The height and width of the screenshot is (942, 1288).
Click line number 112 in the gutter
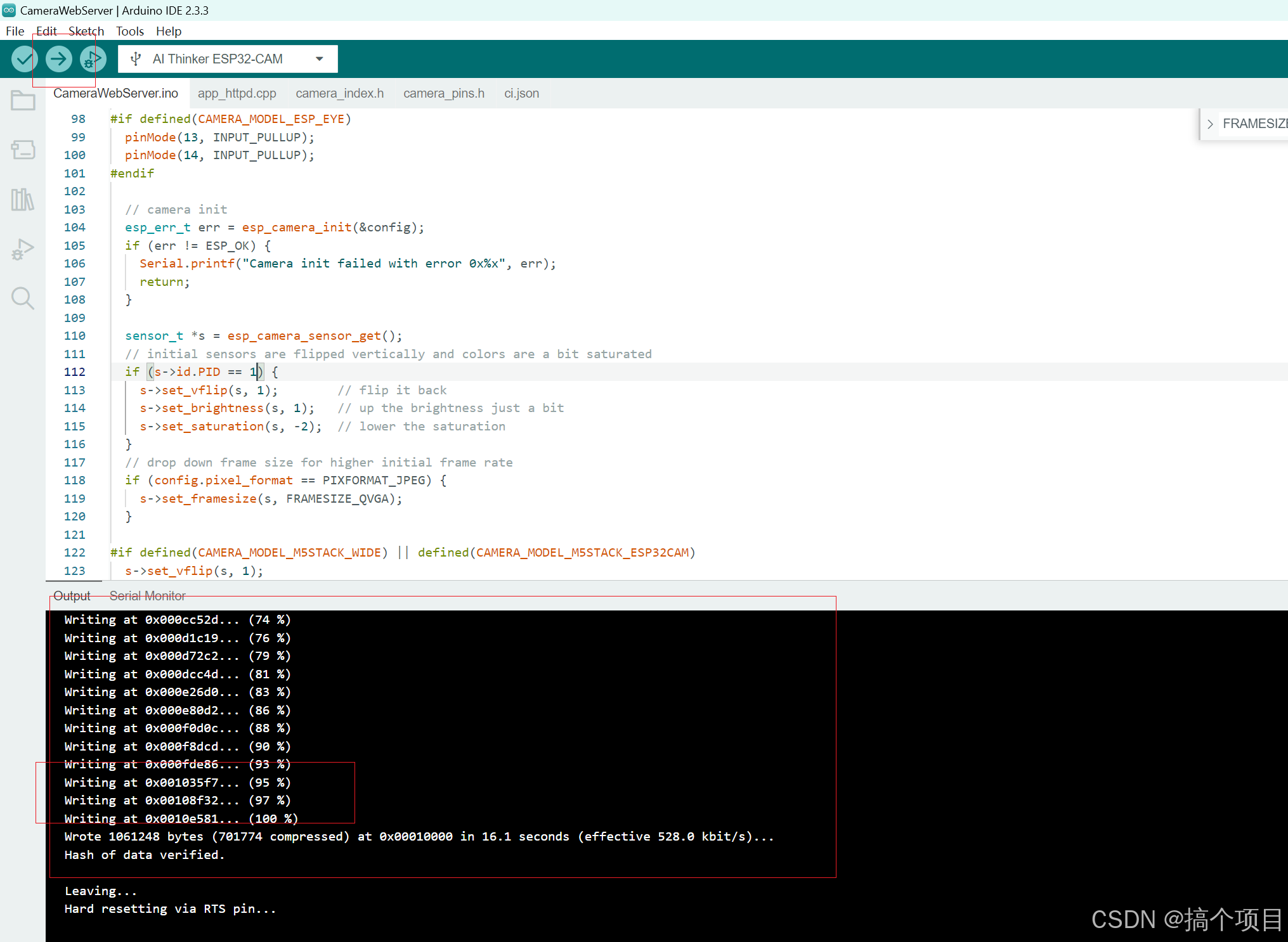pyautogui.click(x=74, y=372)
